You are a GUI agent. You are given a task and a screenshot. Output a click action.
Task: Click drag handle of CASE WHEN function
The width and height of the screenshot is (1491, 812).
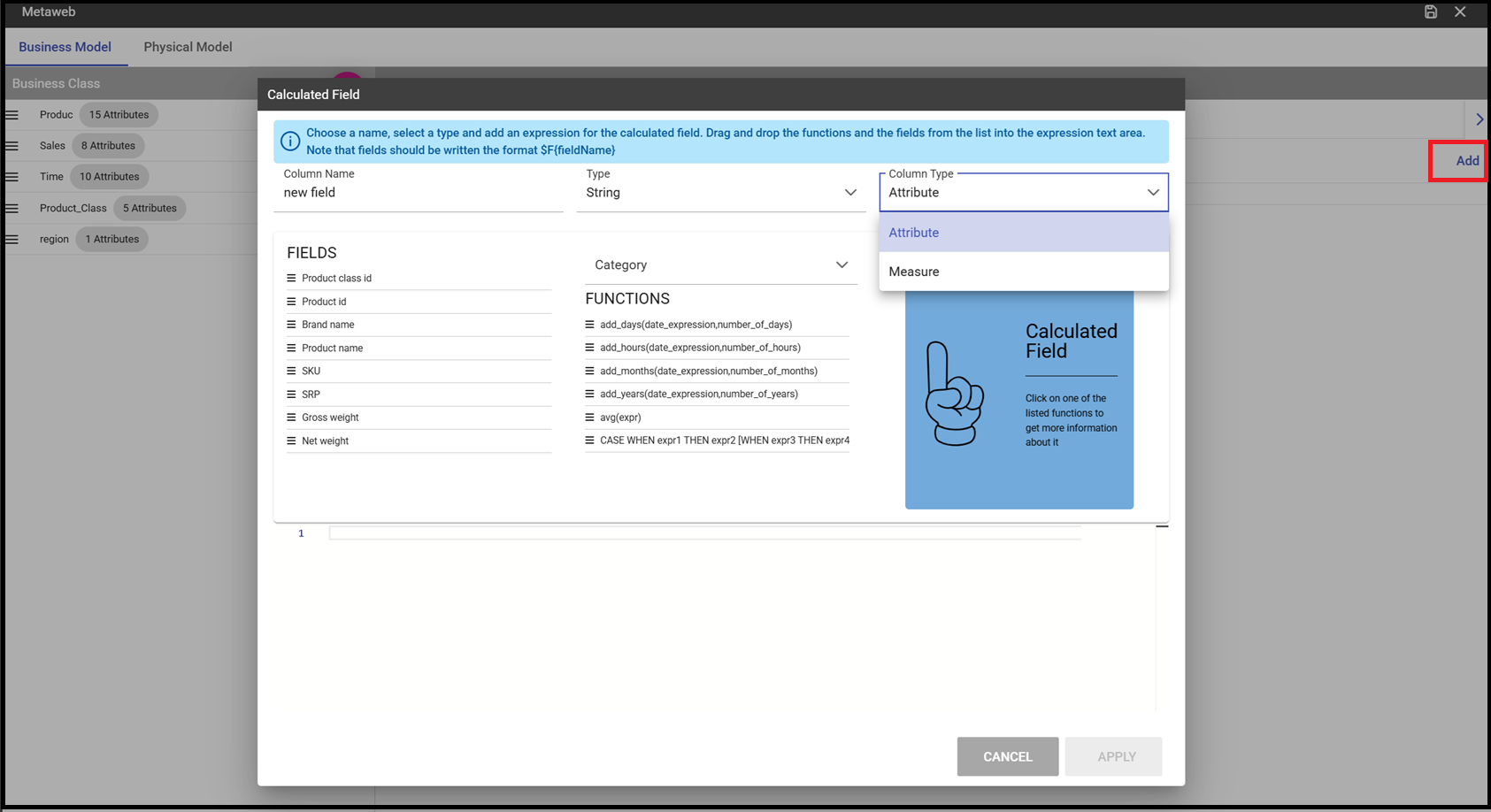click(x=589, y=440)
